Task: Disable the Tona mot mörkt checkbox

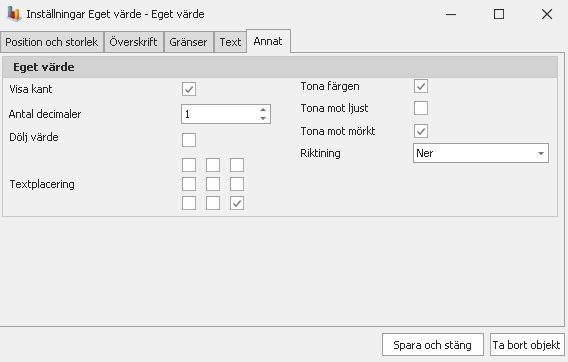Action: [x=421, y=131]
